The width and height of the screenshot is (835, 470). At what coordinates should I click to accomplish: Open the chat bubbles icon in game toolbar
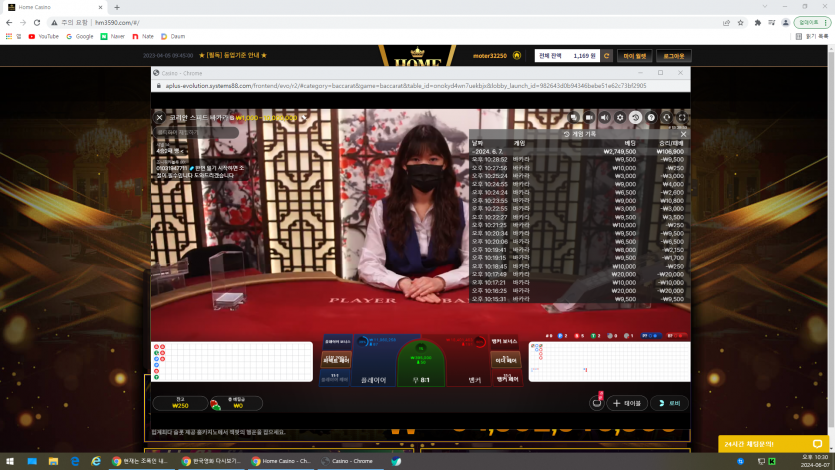pos(574,118)
